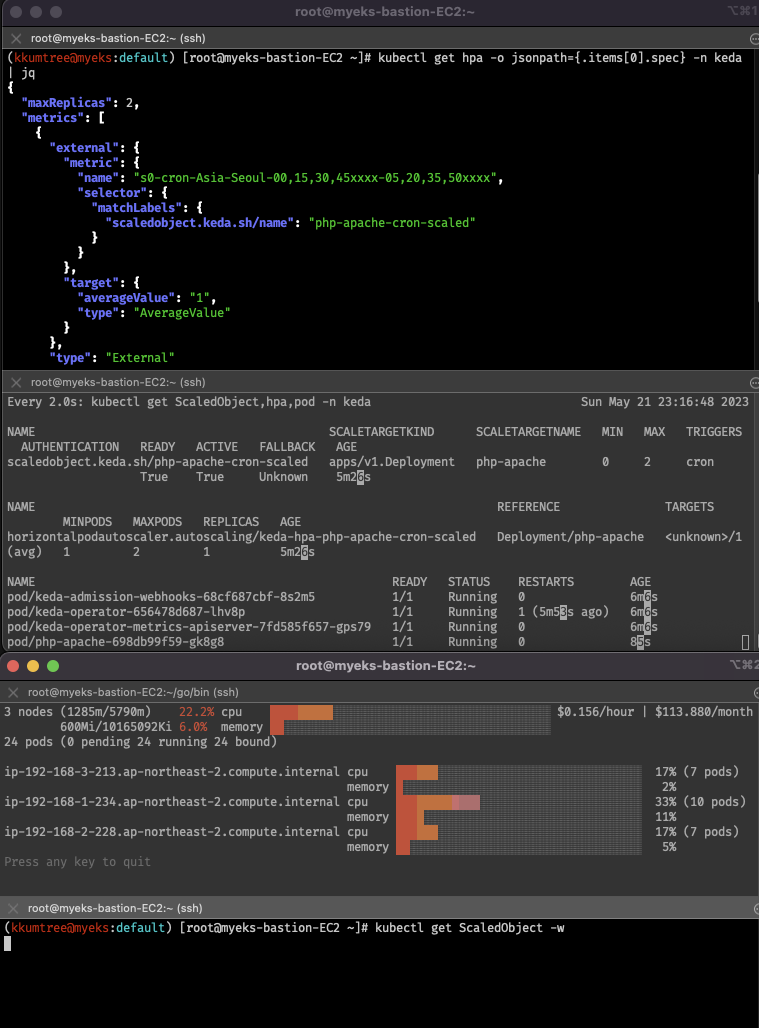Click the TARGETS value <unknown>/1
The width and height of the screenshot is (759, 1028).
[703, 537]
